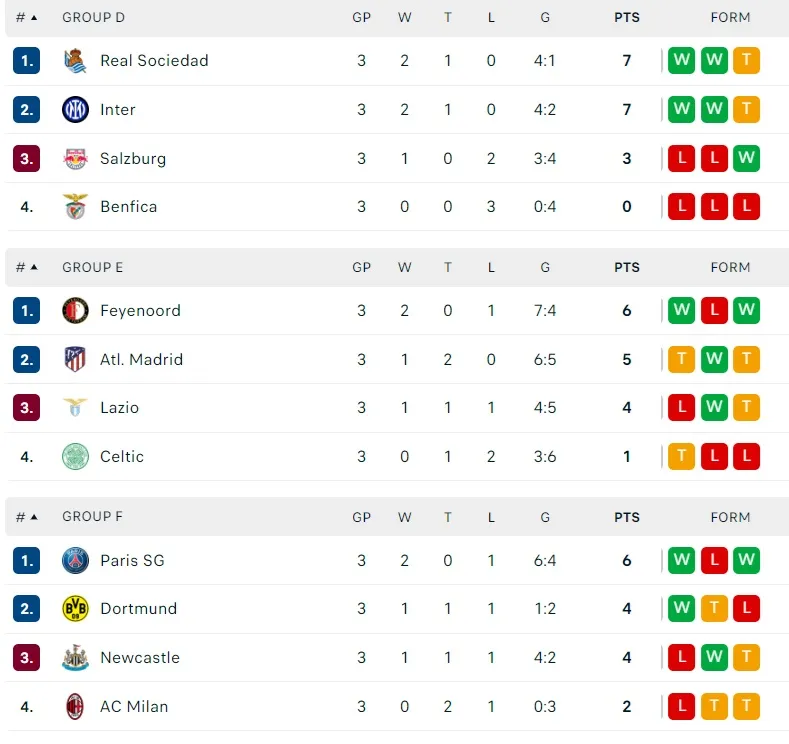
Task: Sort Group D by rank arrow
Action: (x=34, y=18)
